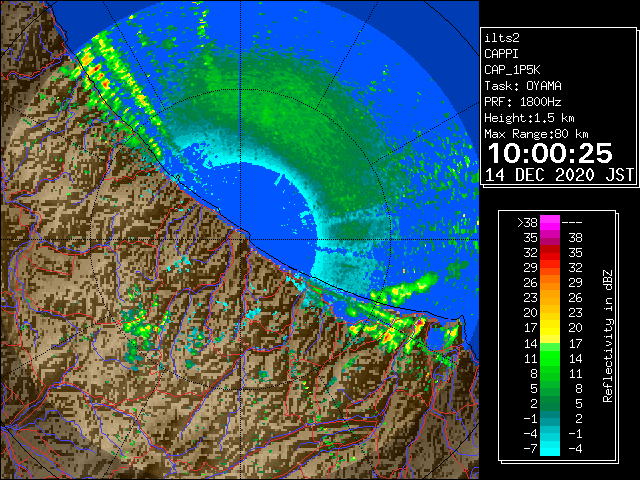Screen dimensions: 640x480
Task: Select the 'PRF: 1800Hz' line
Action: [x=522, y=102]
